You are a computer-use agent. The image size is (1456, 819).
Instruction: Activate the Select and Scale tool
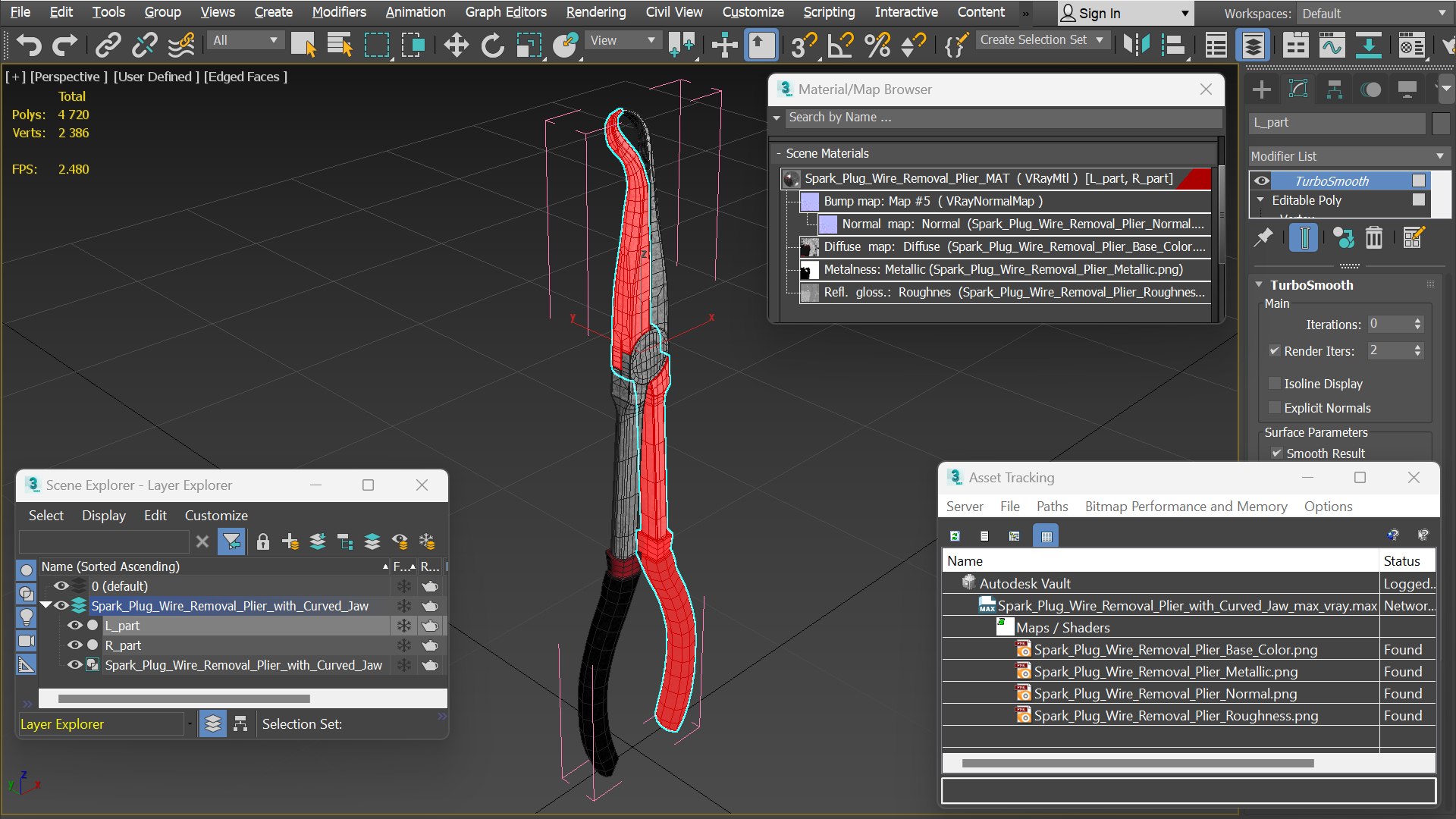(x=529, y=45)
